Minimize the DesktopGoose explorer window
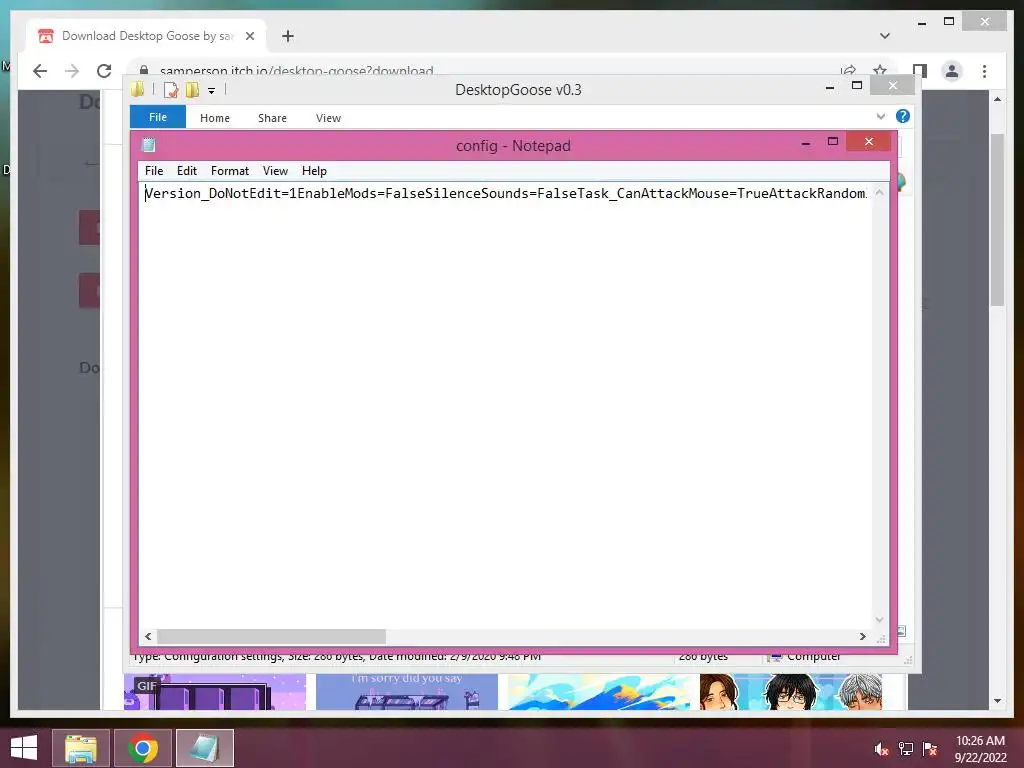 [830, 87]
